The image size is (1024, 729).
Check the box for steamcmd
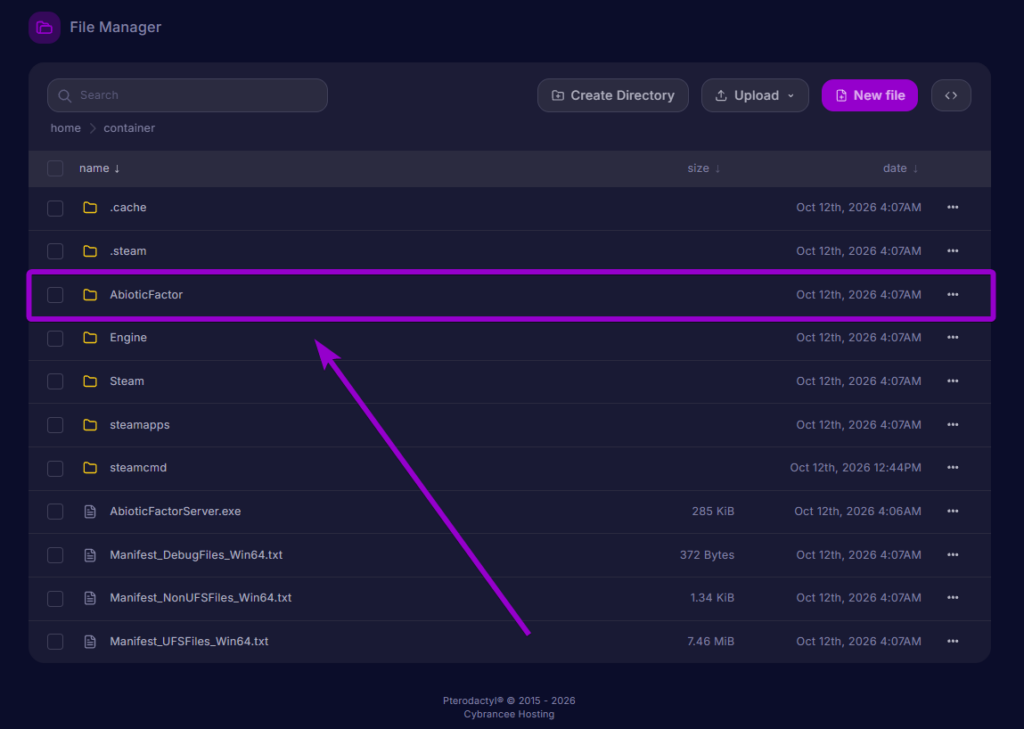(x=56, y=468)
